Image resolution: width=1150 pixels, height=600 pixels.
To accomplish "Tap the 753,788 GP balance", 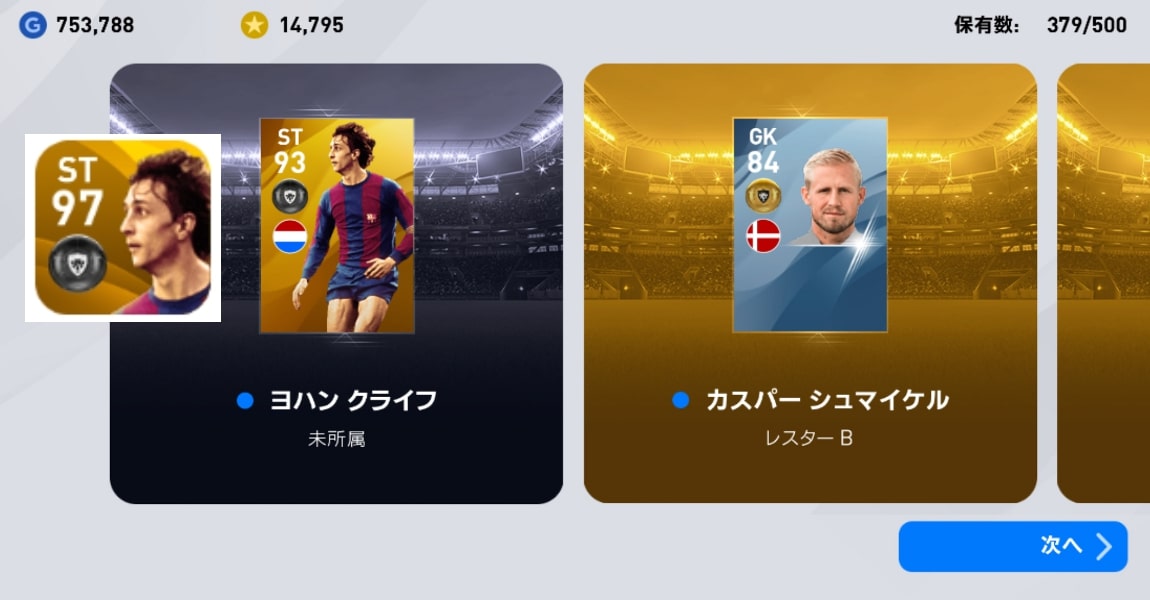I will pyautogui.click(x=95, y=25).
